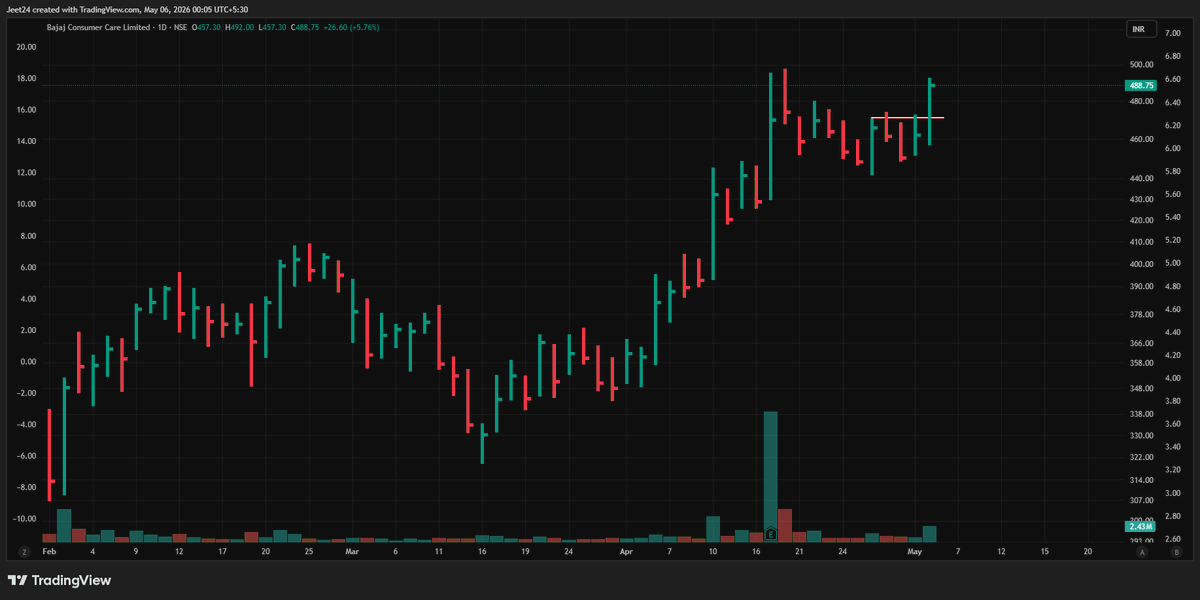Click the 2.43M volume label

[1141, 526]
